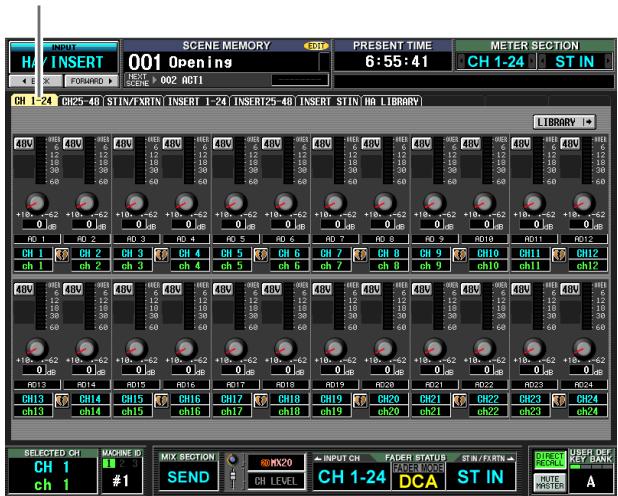Image resolution: width=618 pixels, height=496 pixels.
Task: Click the CH10 channel name box
Action: (x=488, y=253)
